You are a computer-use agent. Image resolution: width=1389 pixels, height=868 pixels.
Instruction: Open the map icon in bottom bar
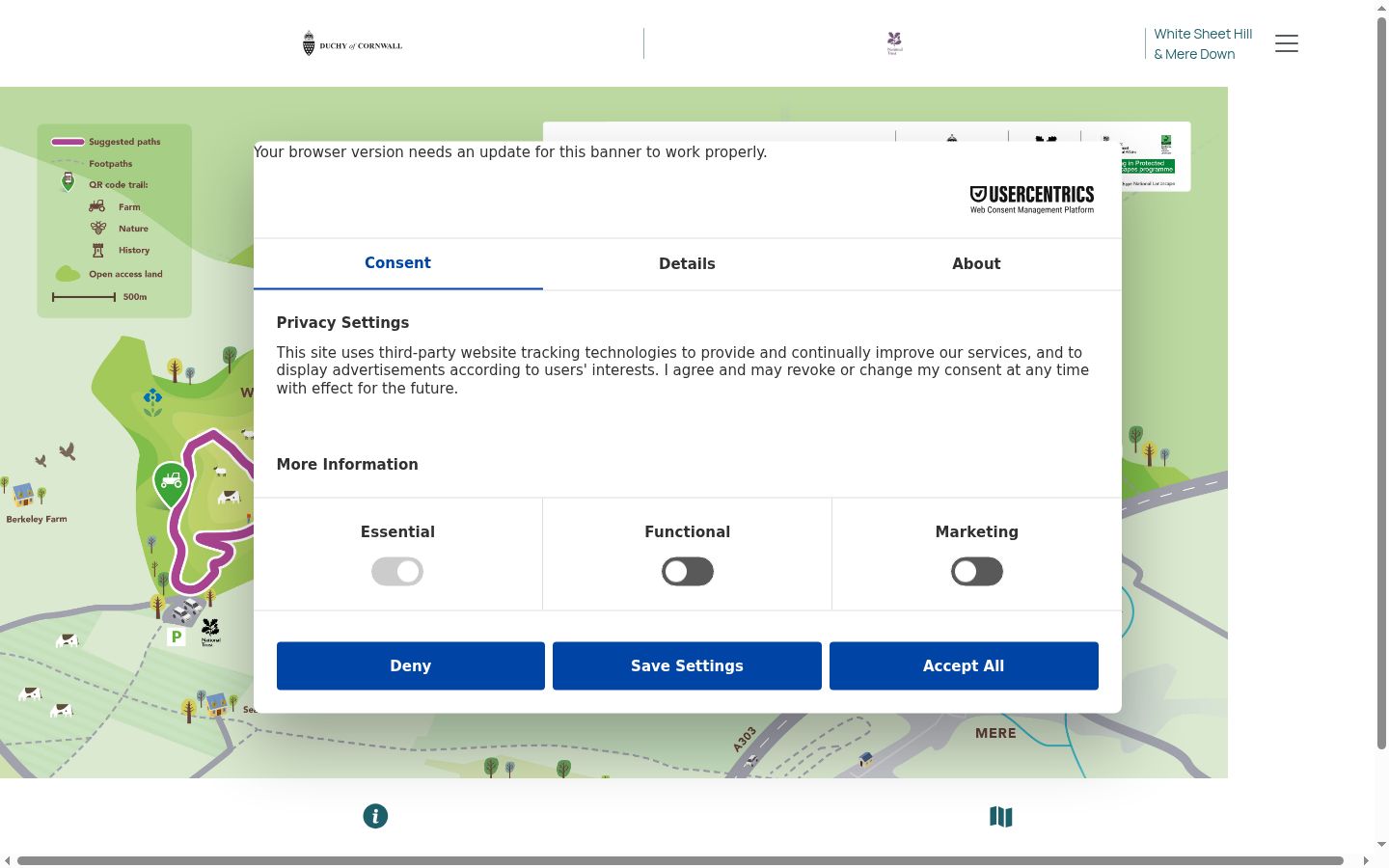pos(1001,817)
